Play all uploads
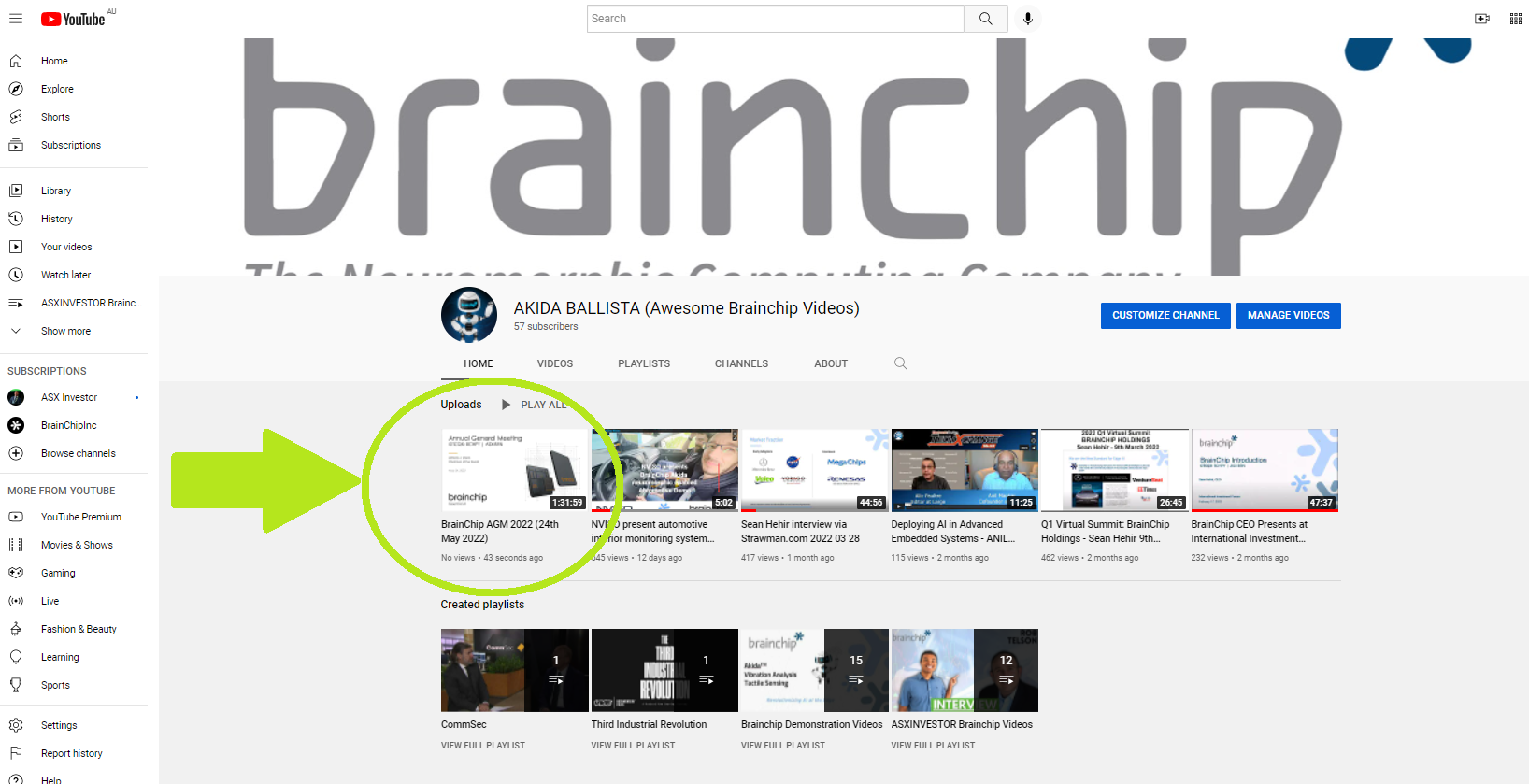Viewport: 1529px width, 784px height. pos(535,405)
